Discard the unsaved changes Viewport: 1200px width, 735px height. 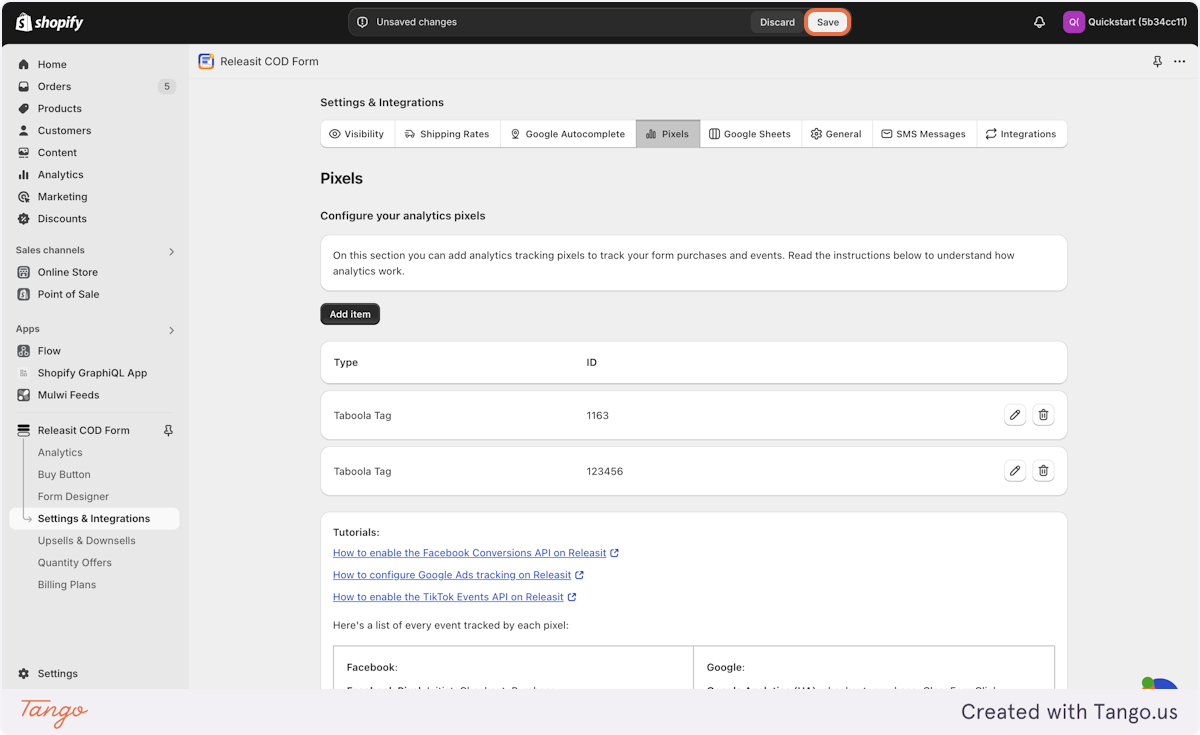[x=777, y=22]
